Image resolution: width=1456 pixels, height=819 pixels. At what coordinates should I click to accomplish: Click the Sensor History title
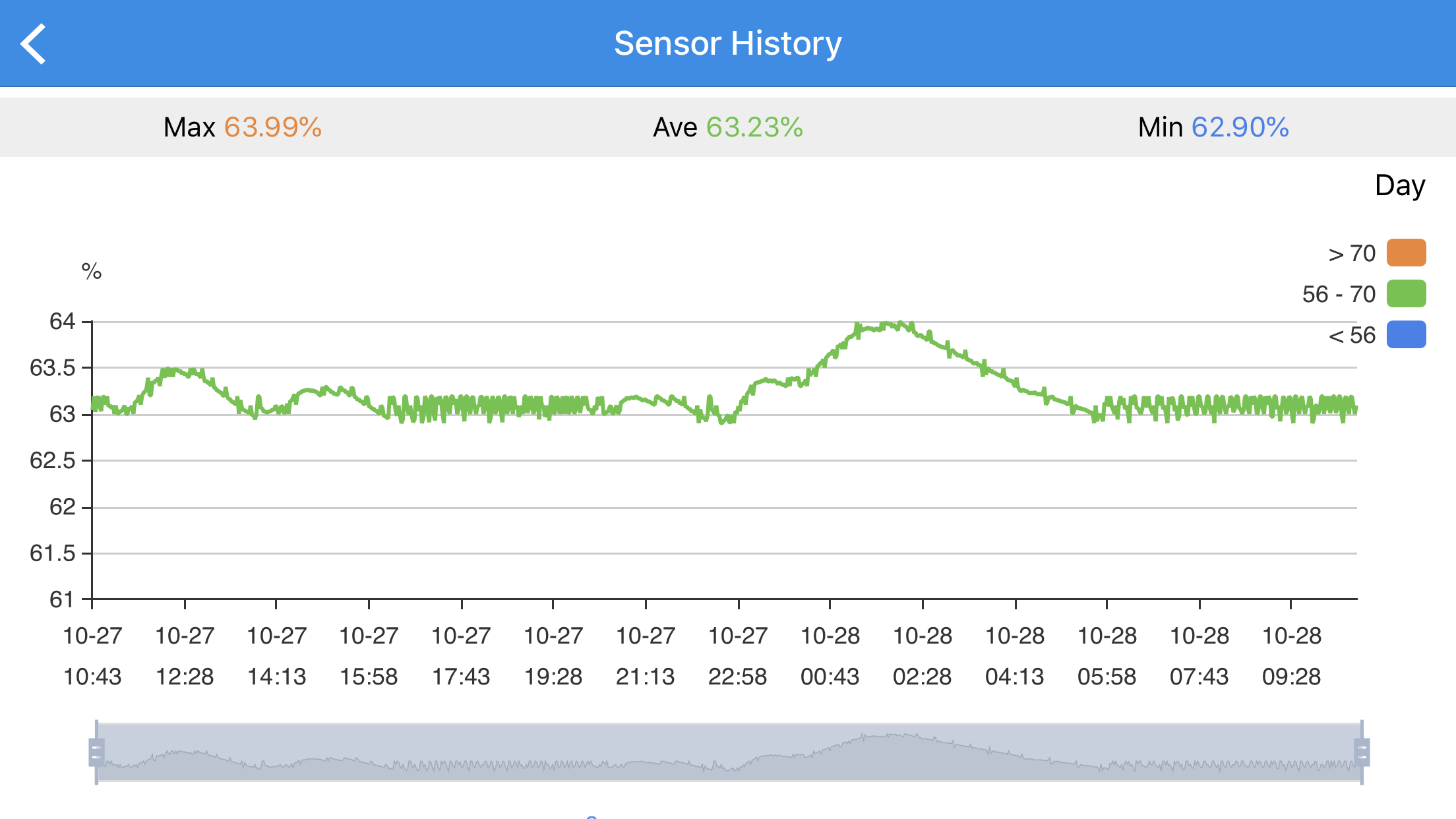[728, 44]
